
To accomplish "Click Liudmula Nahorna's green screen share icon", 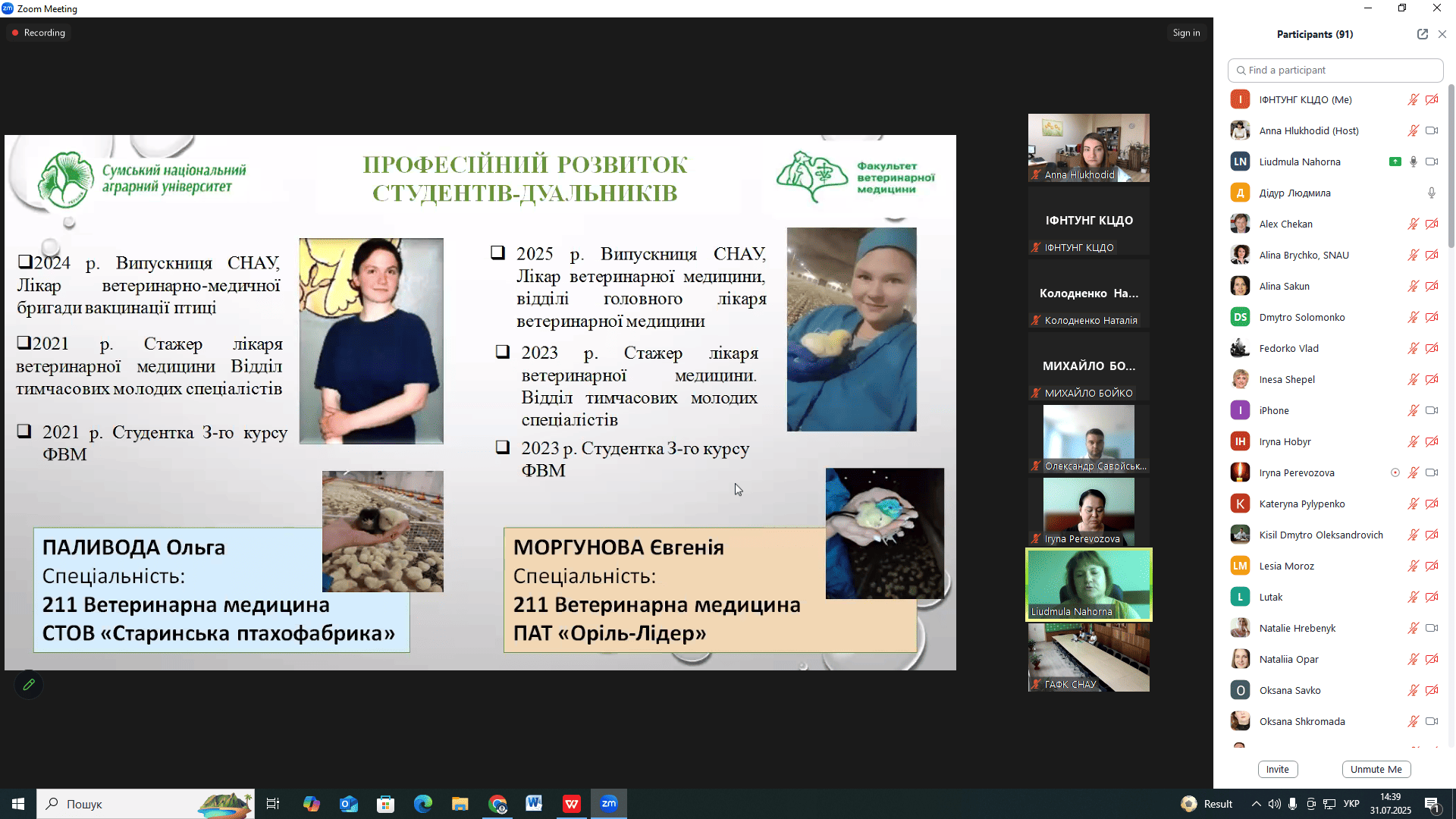I will click(1395, 162).
